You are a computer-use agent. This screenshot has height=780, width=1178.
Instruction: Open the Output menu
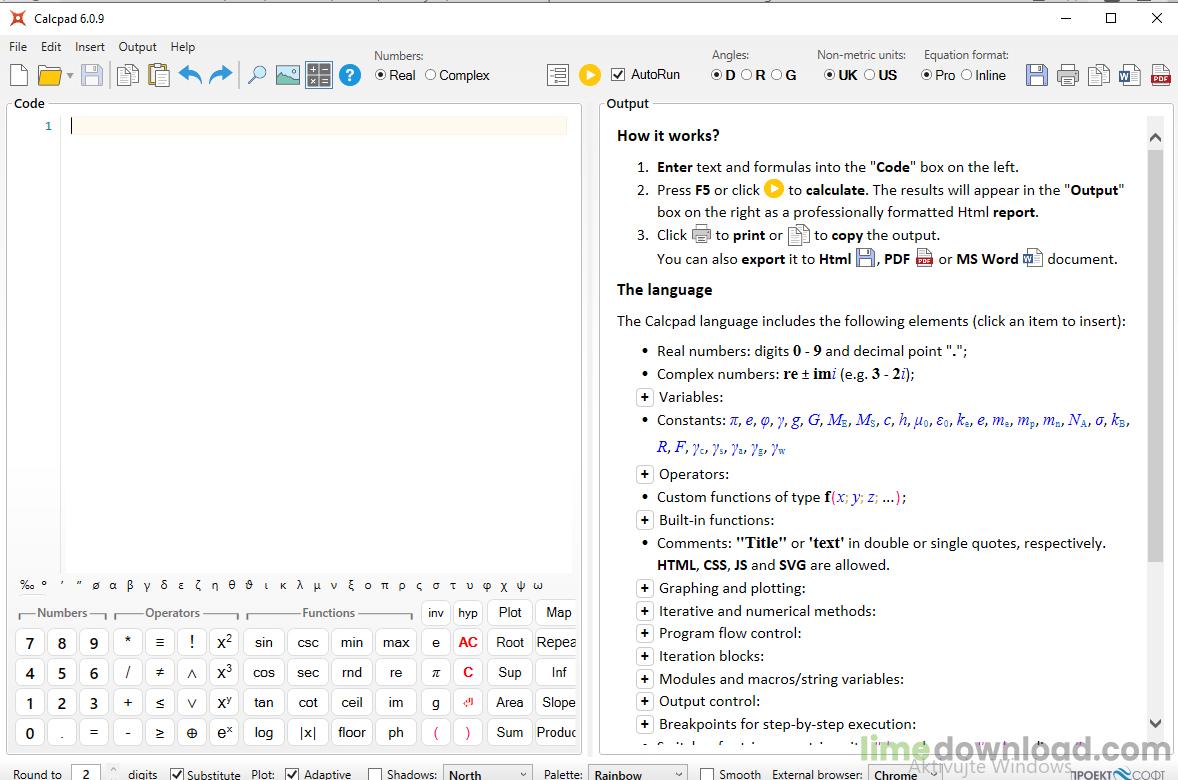point(137,47)
